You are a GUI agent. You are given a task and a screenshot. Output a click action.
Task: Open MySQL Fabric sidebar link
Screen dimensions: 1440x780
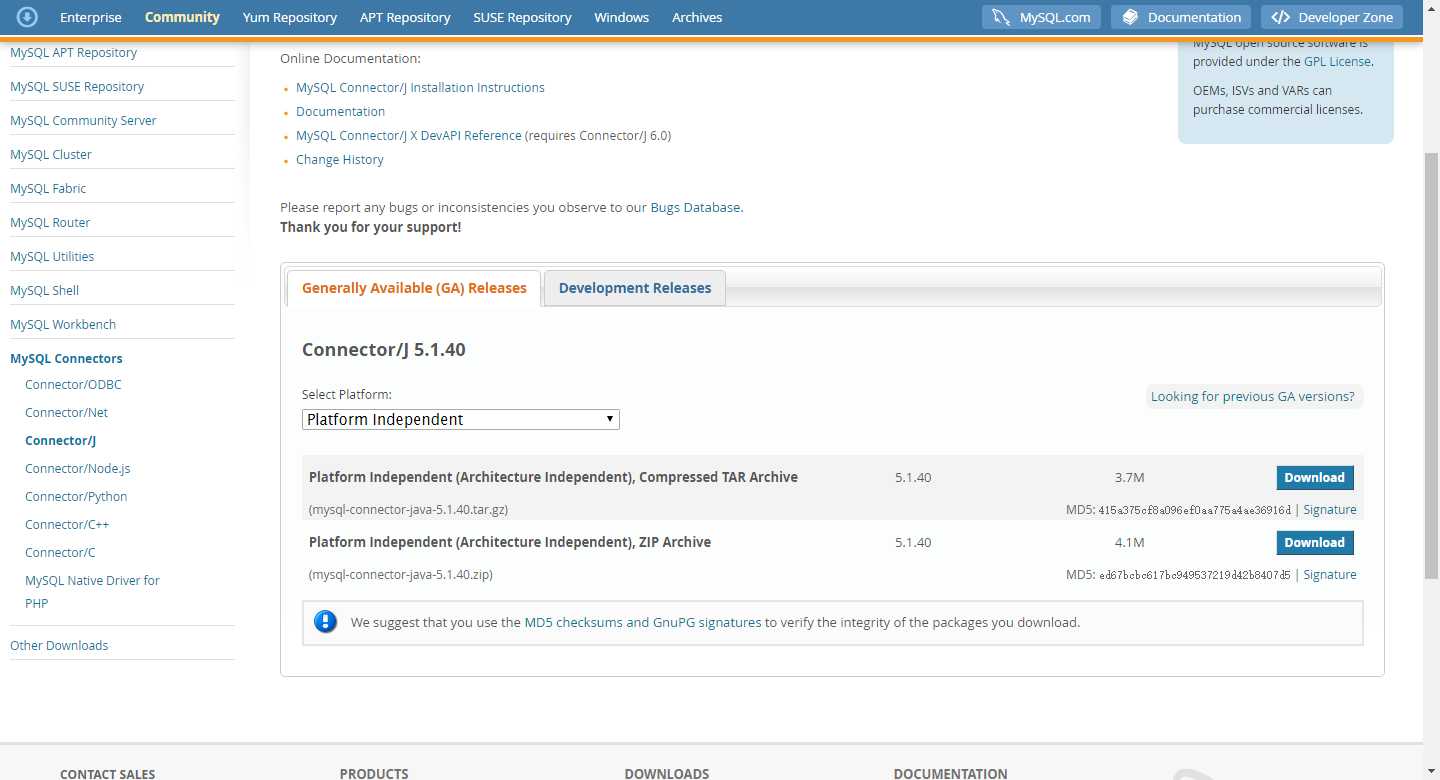(x=48, y=188)
